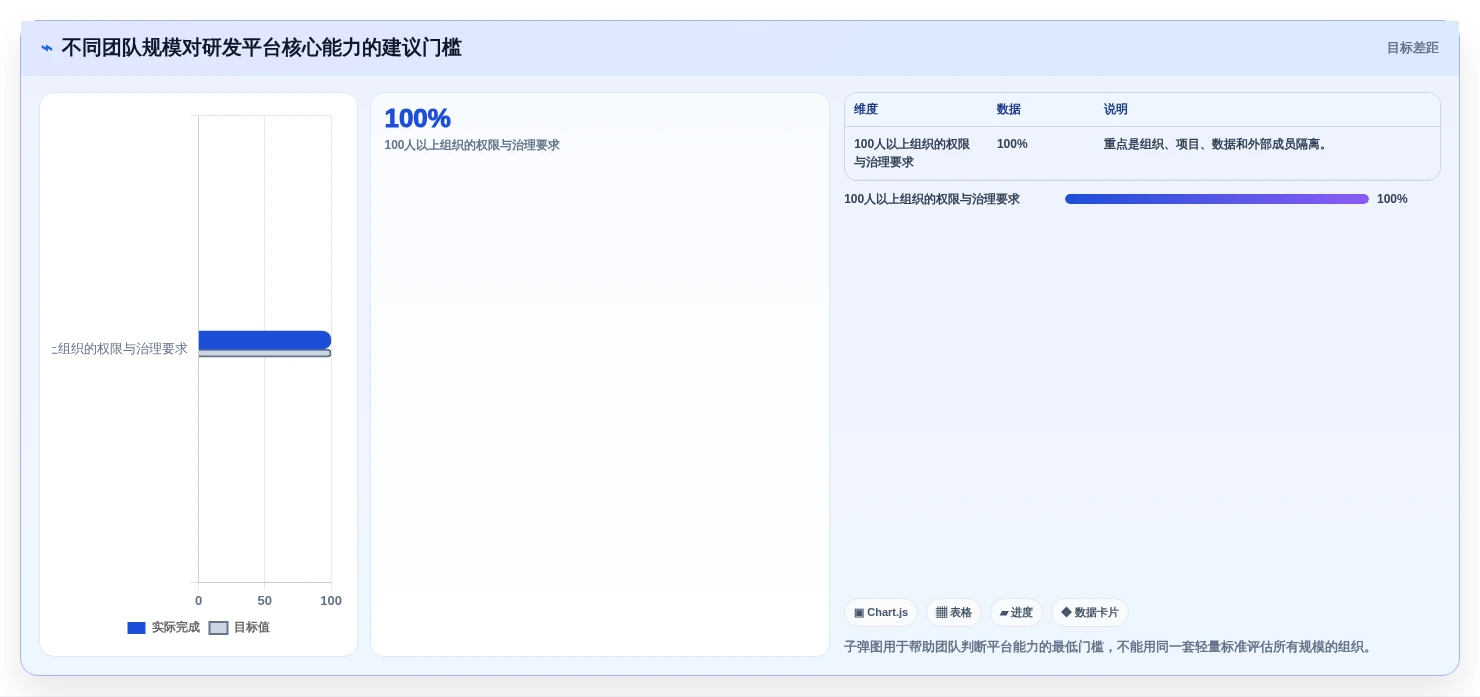Click the chart y-axis category label

click(x=120, y=349)
